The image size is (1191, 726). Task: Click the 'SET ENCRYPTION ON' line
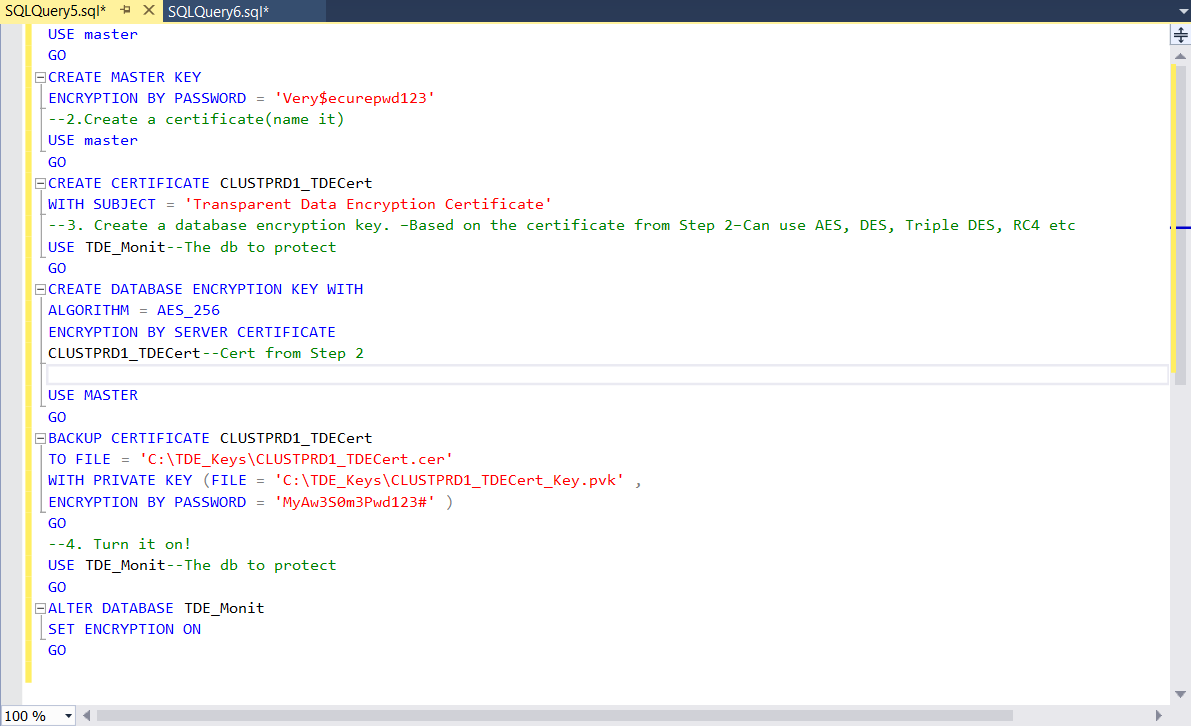[125, 630]
